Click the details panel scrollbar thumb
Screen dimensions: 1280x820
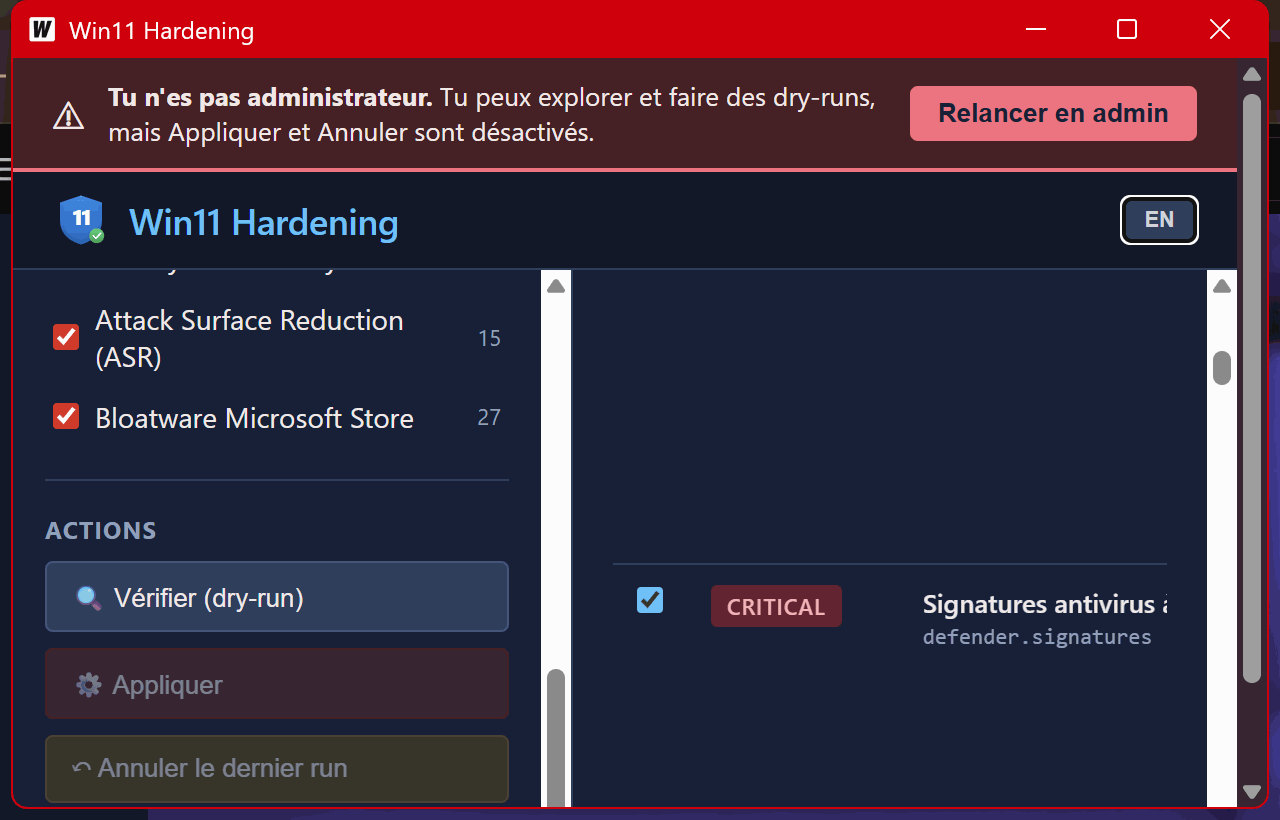click(x=1222, y=368)
